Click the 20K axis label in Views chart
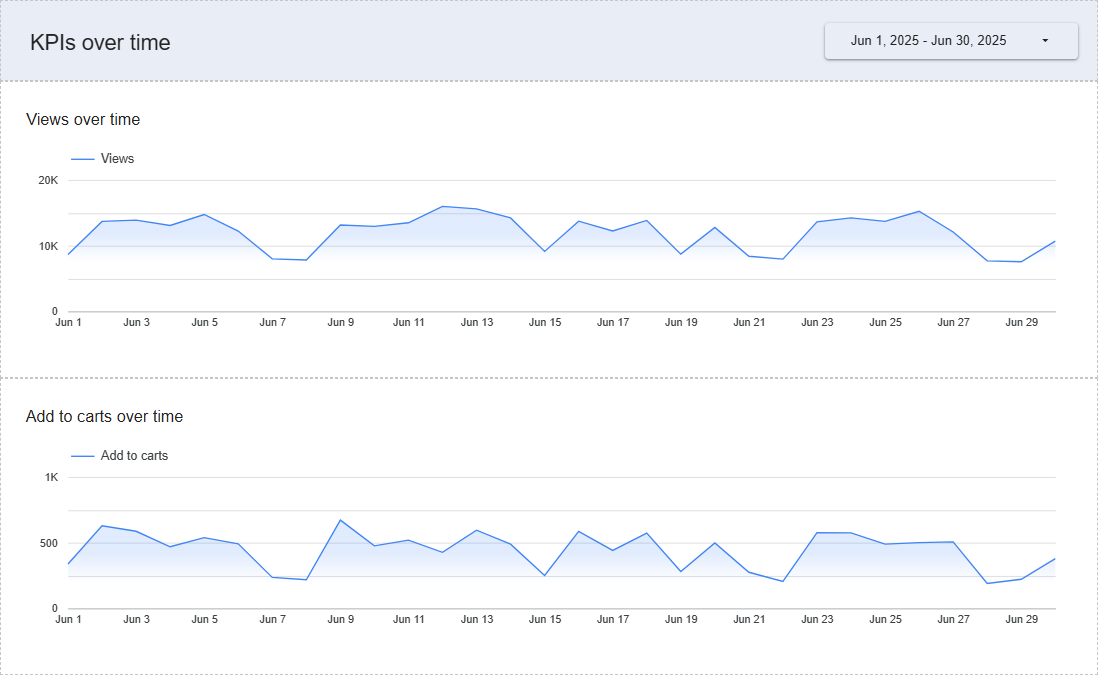Screen dimensions: 1098x675 pos(48,181)
